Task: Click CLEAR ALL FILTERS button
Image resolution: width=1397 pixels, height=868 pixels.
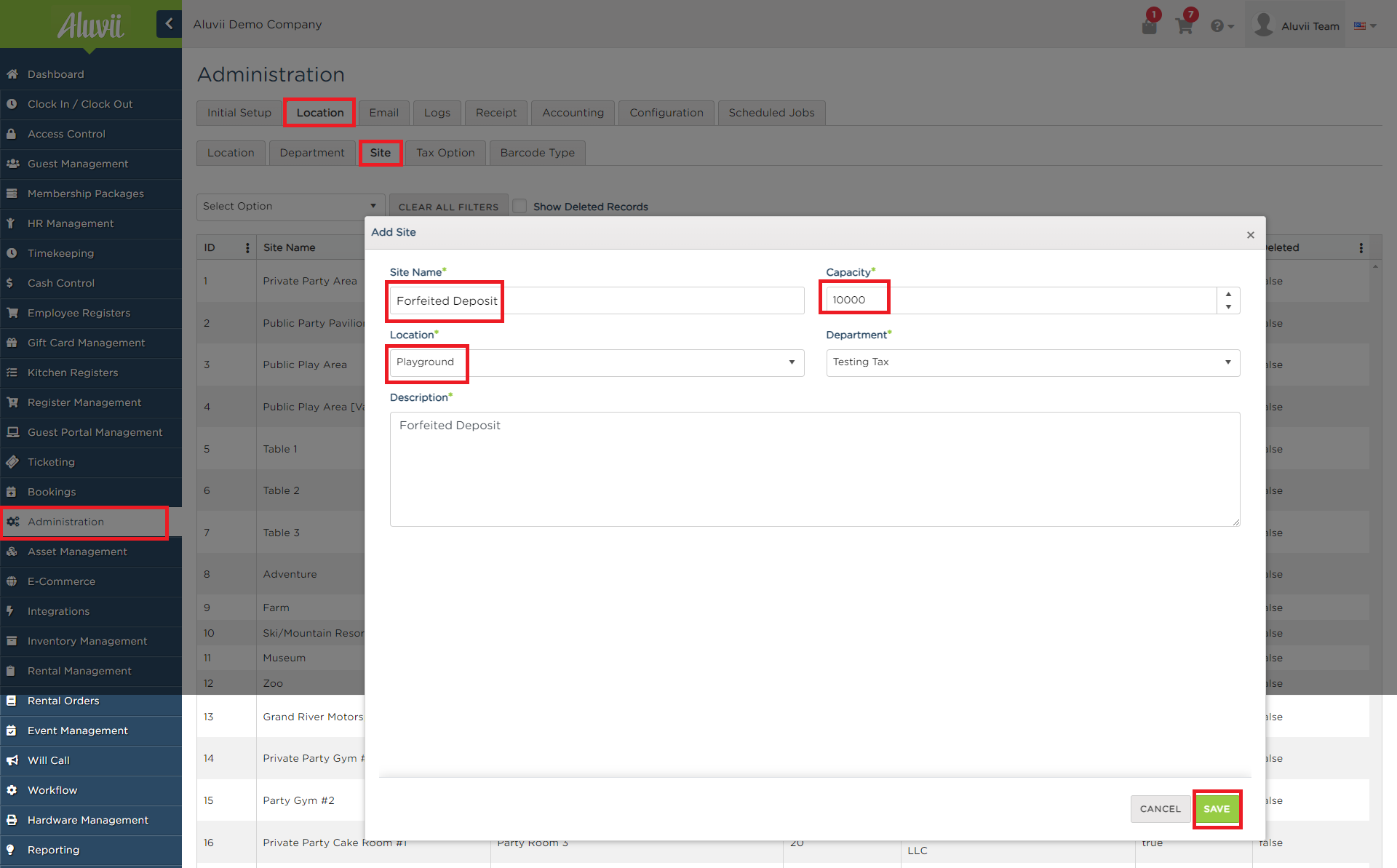Action: click(x=448, y=207)
